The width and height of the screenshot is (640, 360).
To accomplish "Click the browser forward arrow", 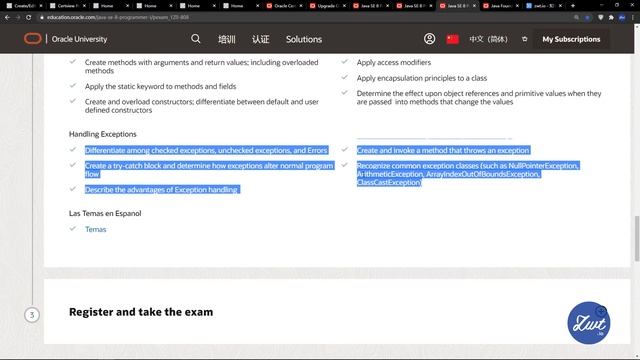I will 18,18.
